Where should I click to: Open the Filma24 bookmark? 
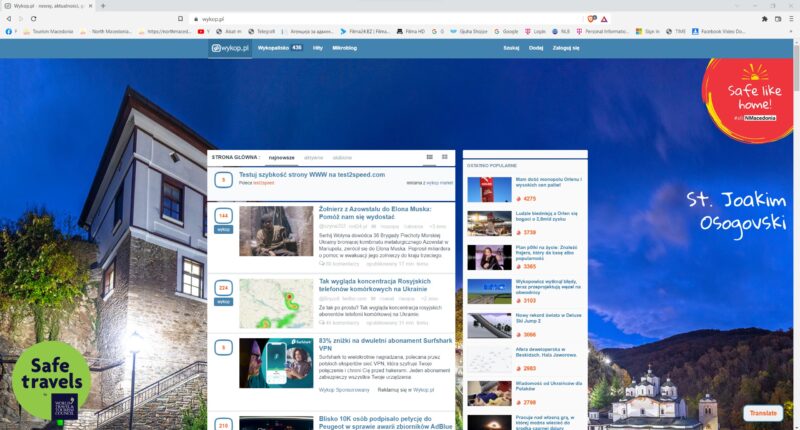(x=365, y=31)
